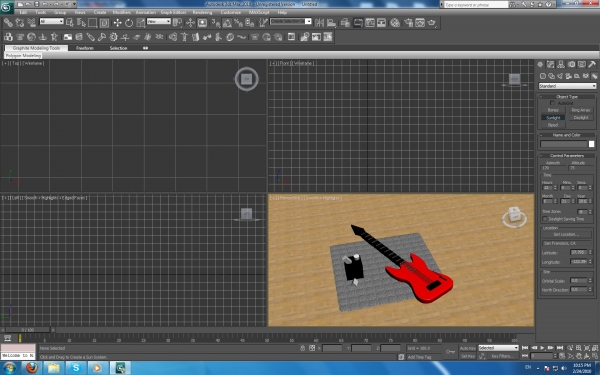Viewport: 600px width, 375px height.
Task: Toggle the Key Mode button beside the frame field
Action: click(x=525, y=356)
